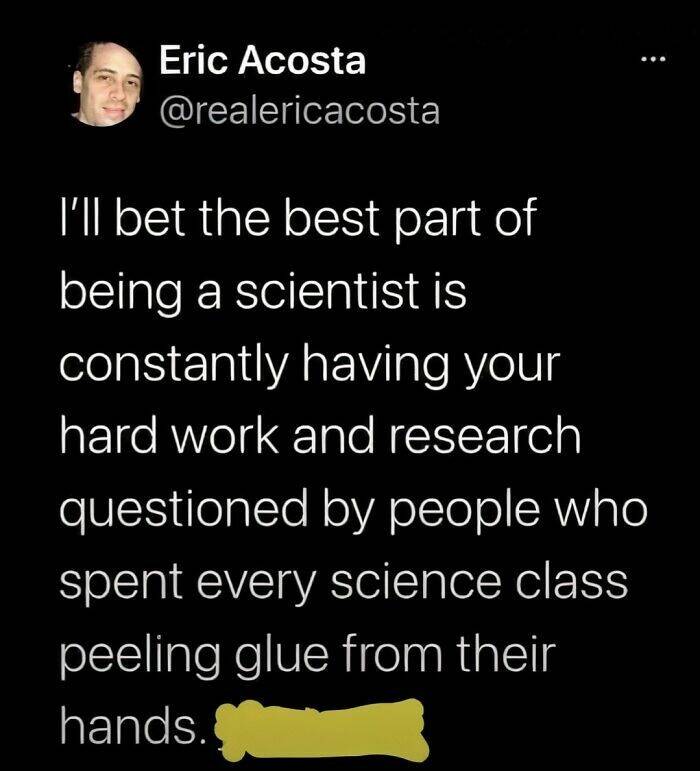Tap the line "hard work and research"
Screen dimensions: 700x771
tap(320, 434)
